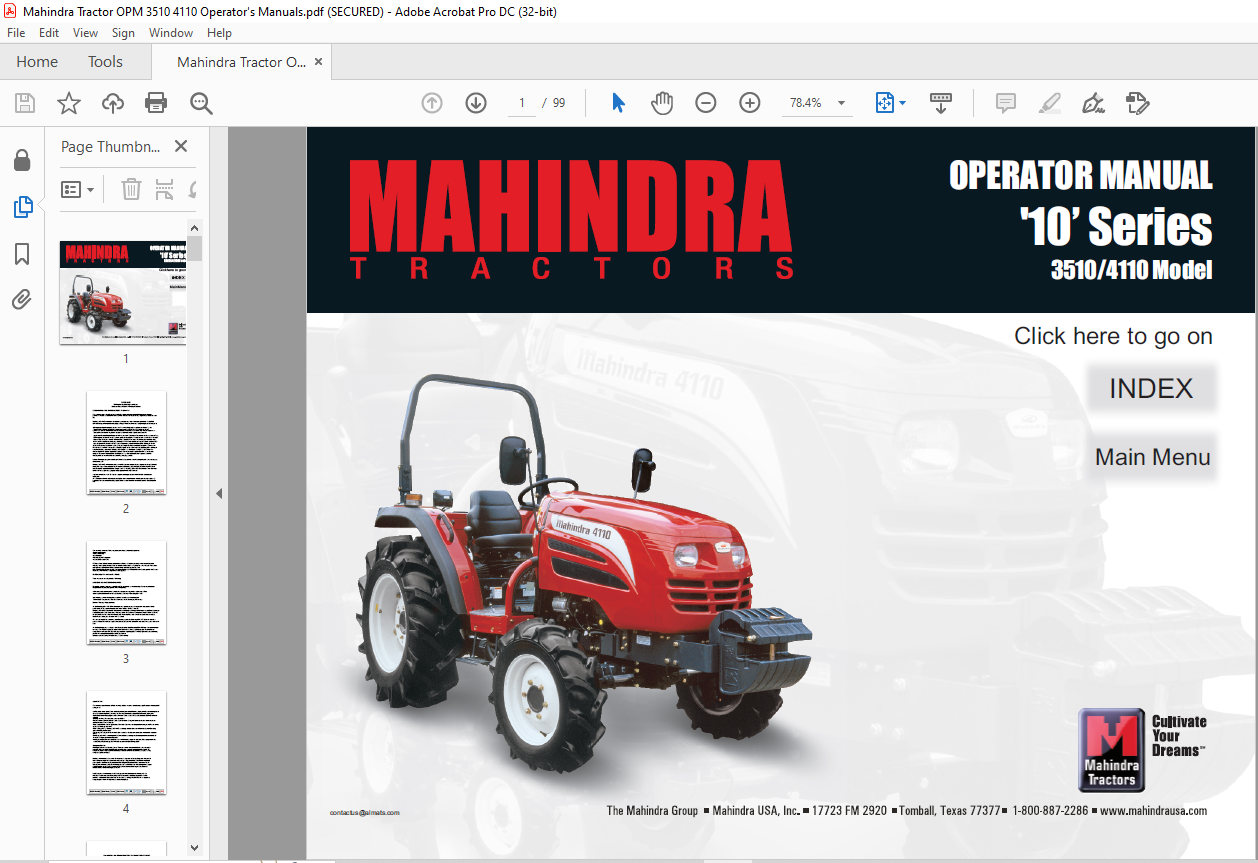The height and width of the screenshot is (863, 1258).
Task: Expand fit page options arrow
Action: click(902, 103)
